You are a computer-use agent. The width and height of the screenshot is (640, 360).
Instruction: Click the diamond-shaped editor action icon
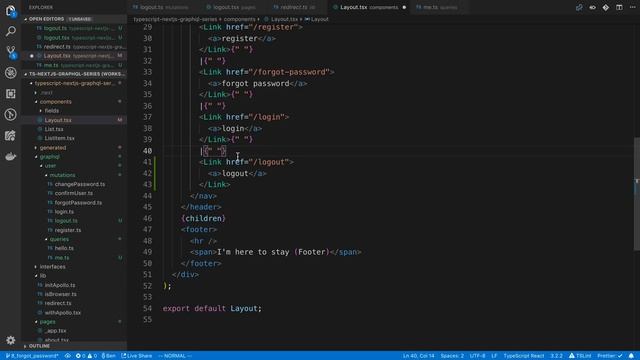[x=606, y=7]
